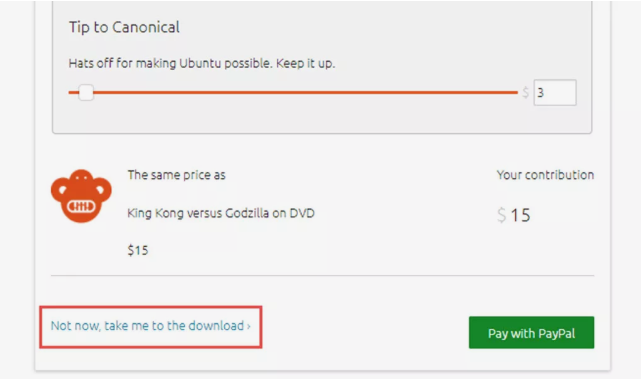Click the short slider segment left of the handle
The height and width of the screenshot is (380, 641).
click(x=74, y=92)
